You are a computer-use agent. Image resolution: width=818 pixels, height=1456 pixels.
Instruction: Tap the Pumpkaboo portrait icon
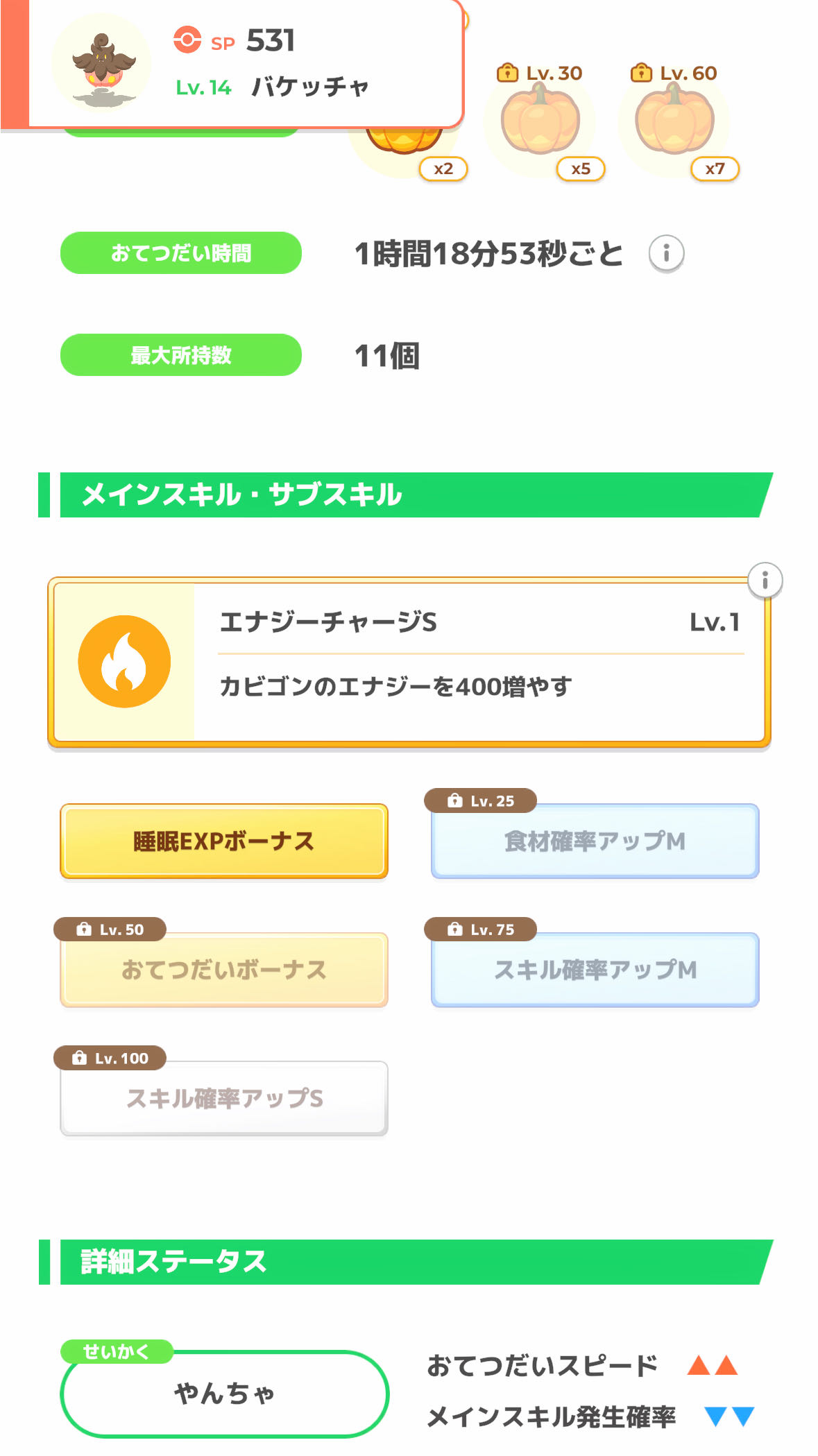coord(102,64)
